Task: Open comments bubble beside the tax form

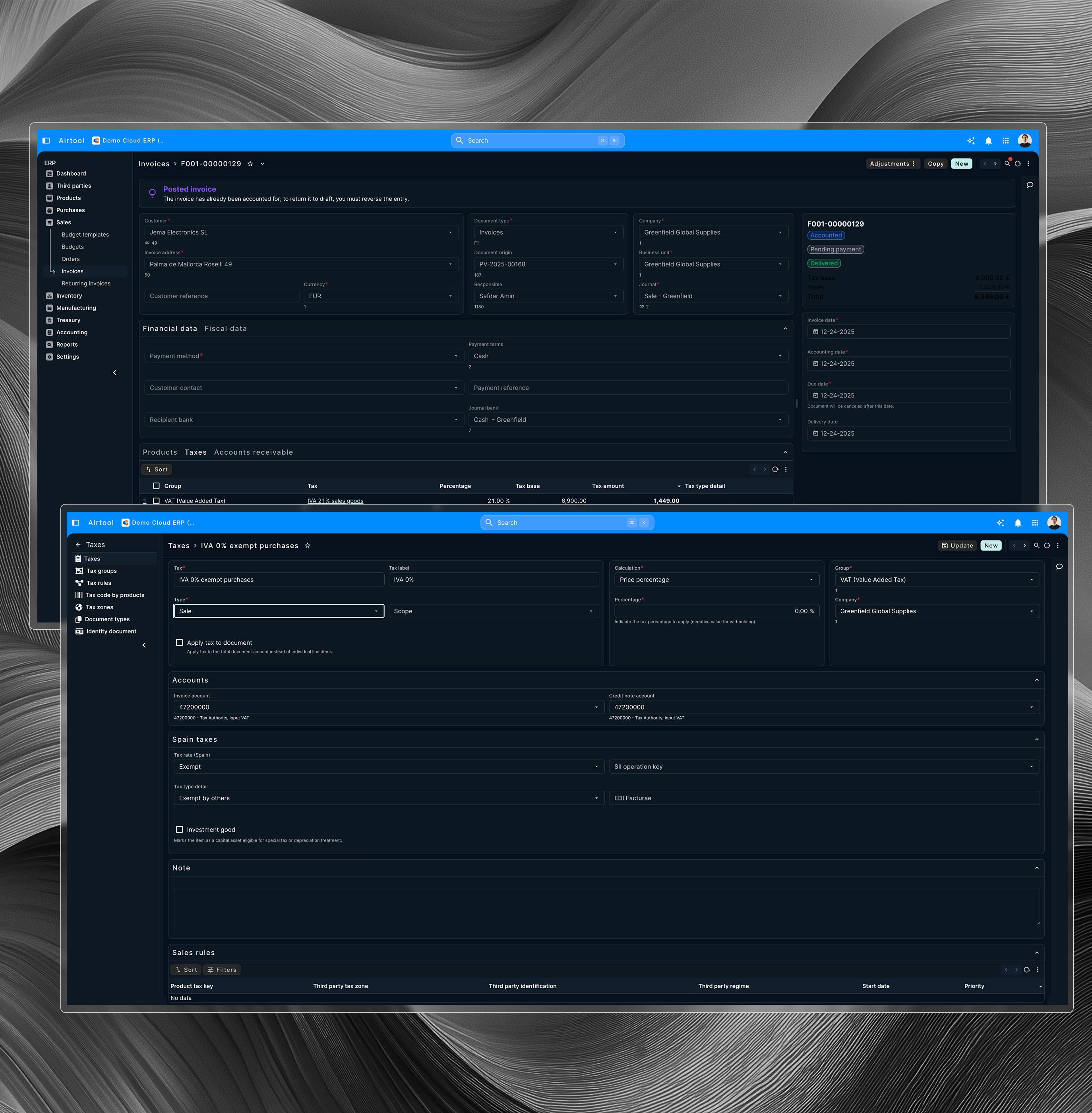Action: (1059, 567)
